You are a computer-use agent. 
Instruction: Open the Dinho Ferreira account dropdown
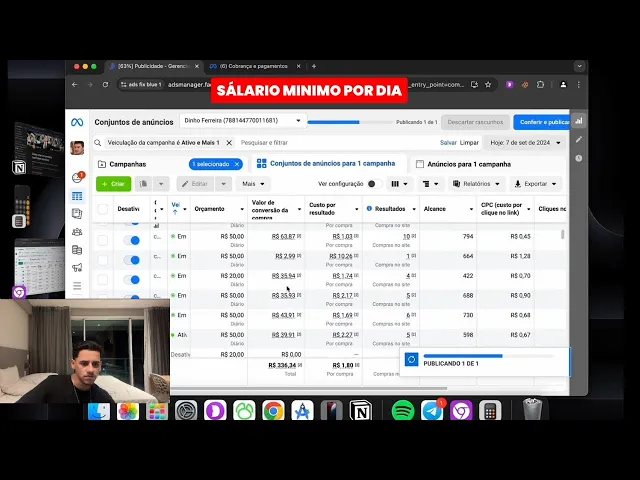point(243,121)
